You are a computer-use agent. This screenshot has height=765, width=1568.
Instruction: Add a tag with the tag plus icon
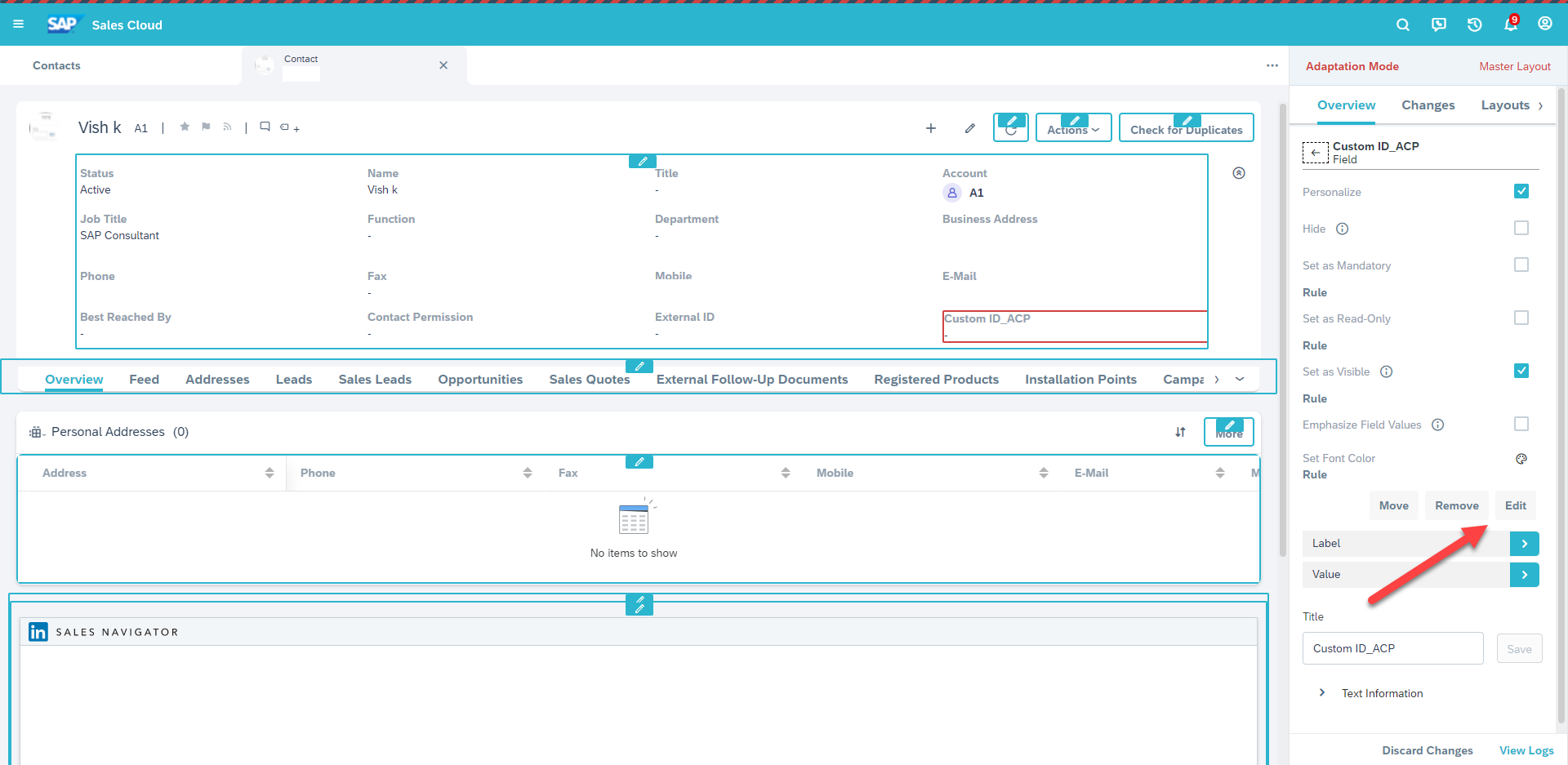[x=290, y=127]
